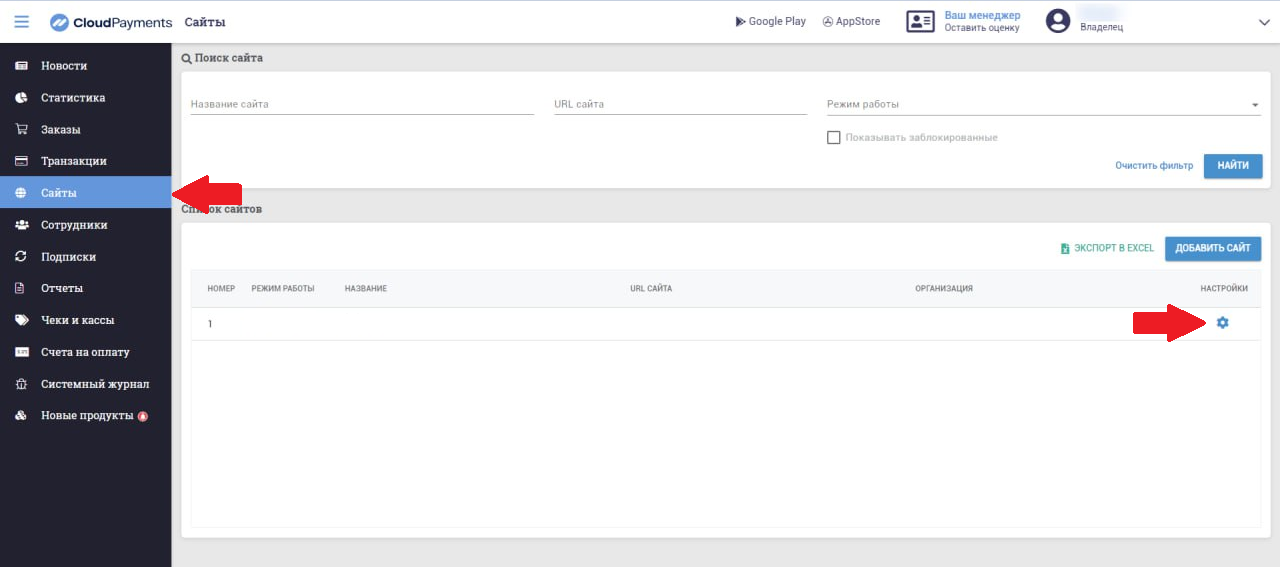Expand the account dropdown chevron

[1263, 22]
